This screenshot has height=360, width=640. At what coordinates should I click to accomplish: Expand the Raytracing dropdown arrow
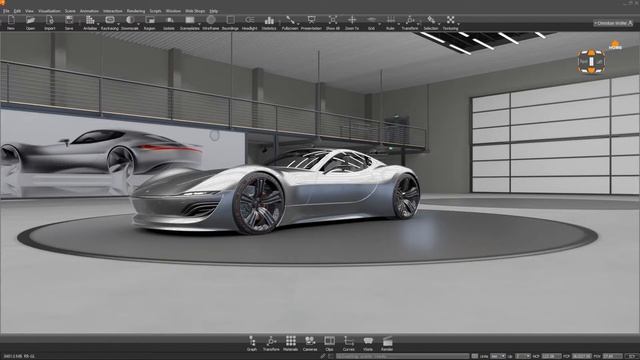118,25
